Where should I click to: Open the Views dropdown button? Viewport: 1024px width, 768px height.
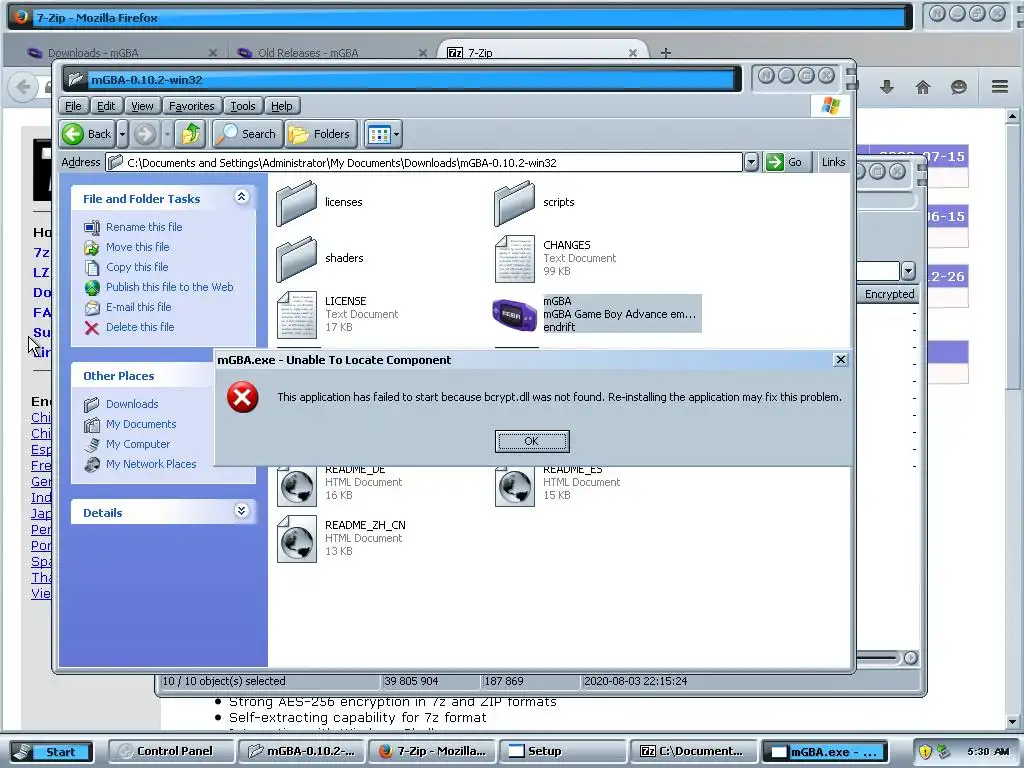383,134
